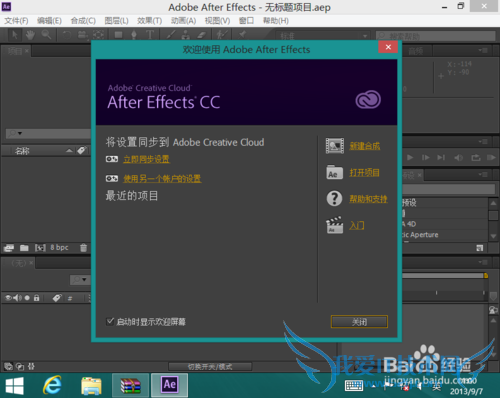Image resolution: width=500 pixels, height=398 pixels.
Task: Select the Rectangle shape tool
Action: tap(118, 35)
